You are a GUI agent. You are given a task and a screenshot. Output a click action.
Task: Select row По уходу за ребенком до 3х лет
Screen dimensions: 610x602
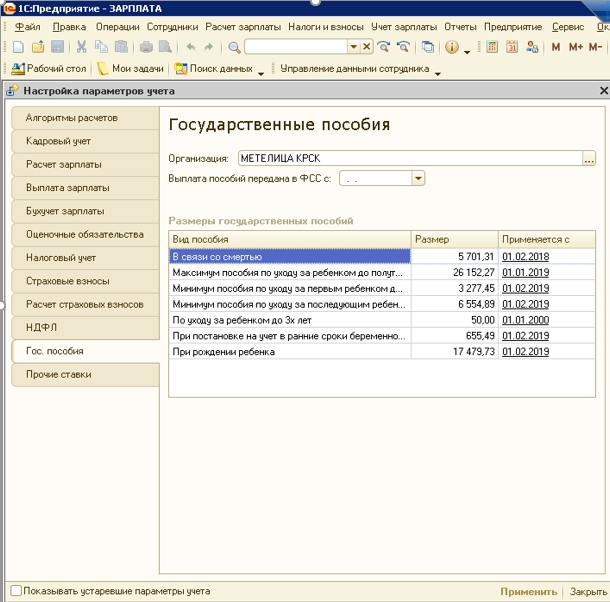pyautogui.click(x=382, y=320)
